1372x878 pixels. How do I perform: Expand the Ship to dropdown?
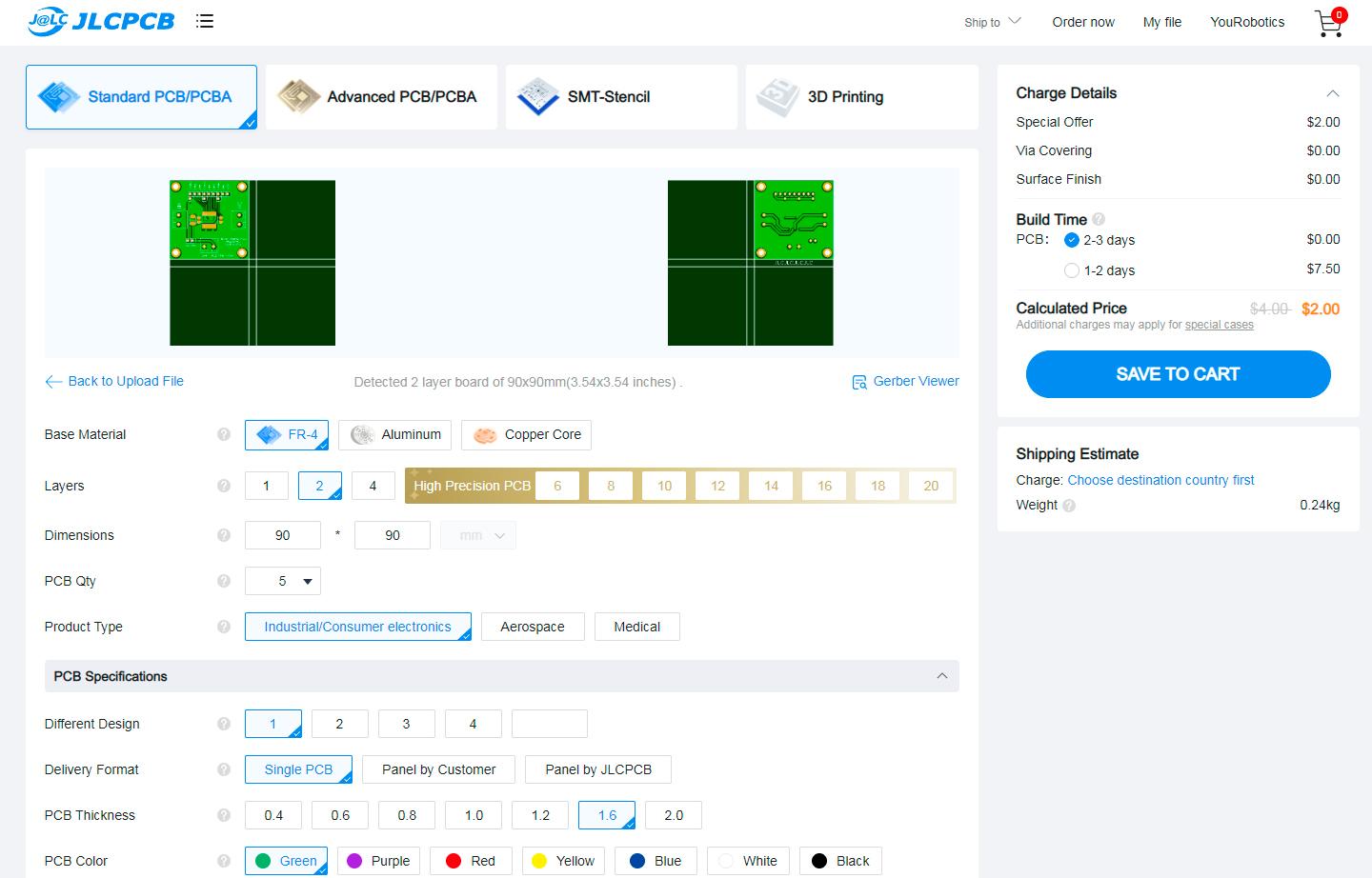pos(992,22)
